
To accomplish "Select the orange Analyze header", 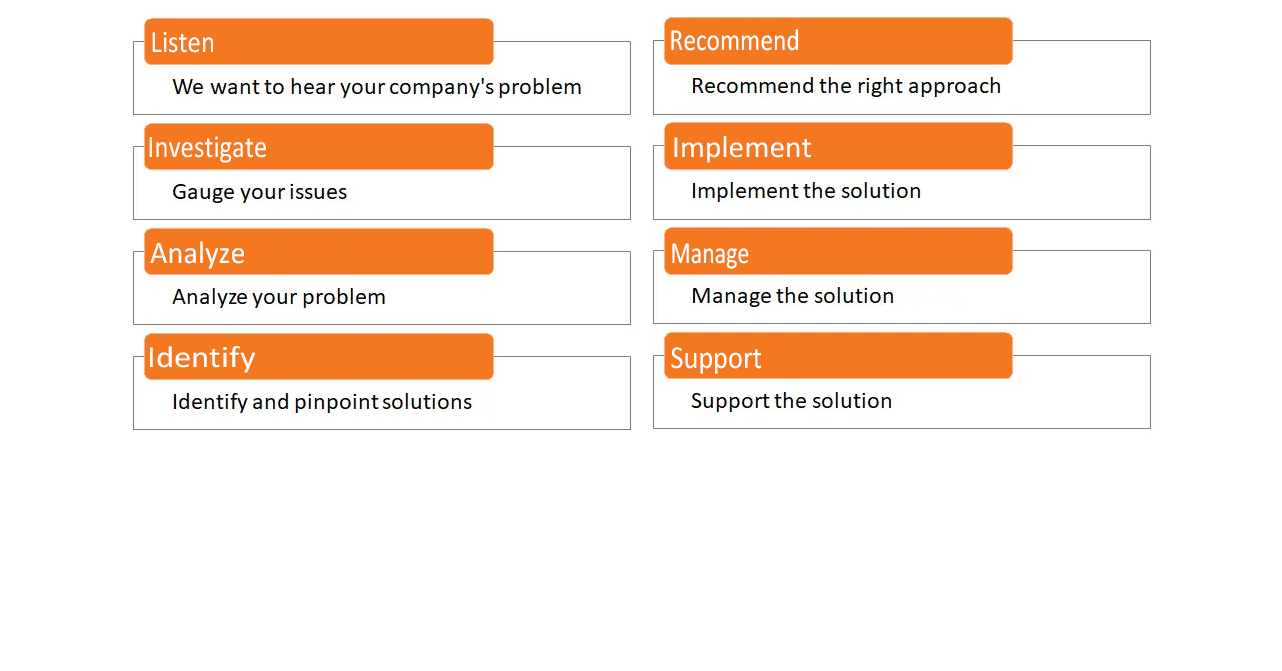I will 319,252.
